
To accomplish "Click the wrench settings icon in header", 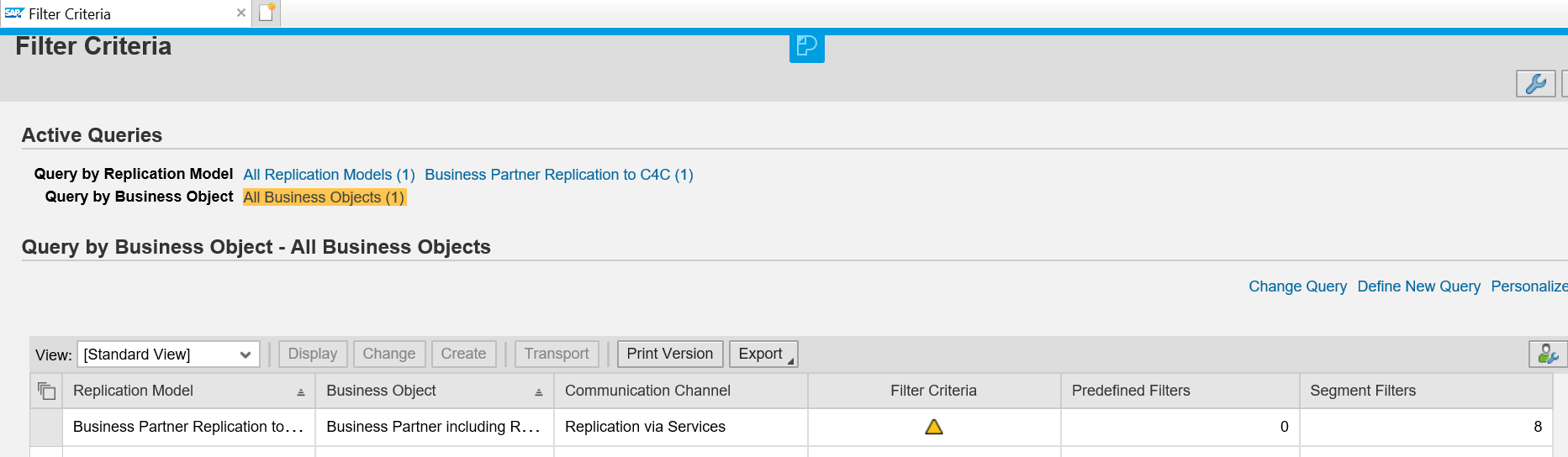I will click(x=1535, y=84).
